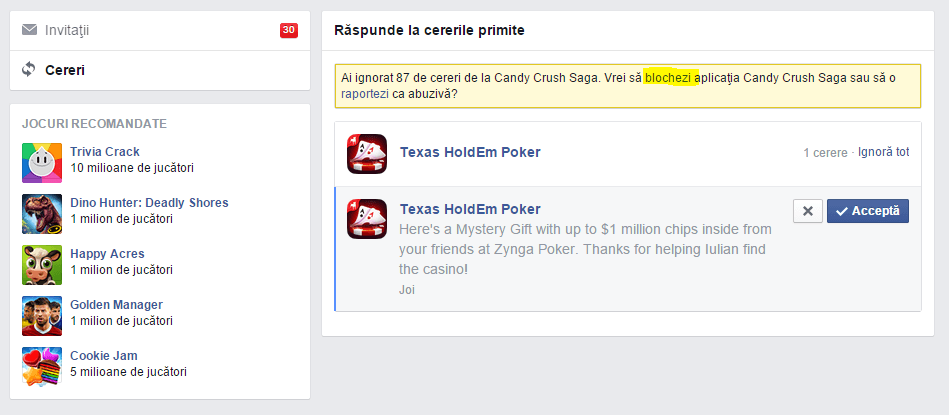Click the raportezi link in the notice
This screenshot has height=415, width=949.
[x=364, y=94]
